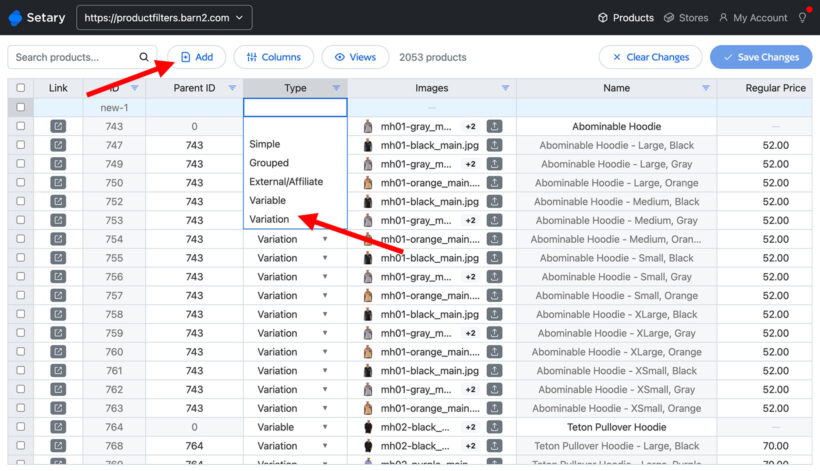Screen dimensions: 820x471
Task: Open Type dropdown for product 763
Action: [325, 409]
